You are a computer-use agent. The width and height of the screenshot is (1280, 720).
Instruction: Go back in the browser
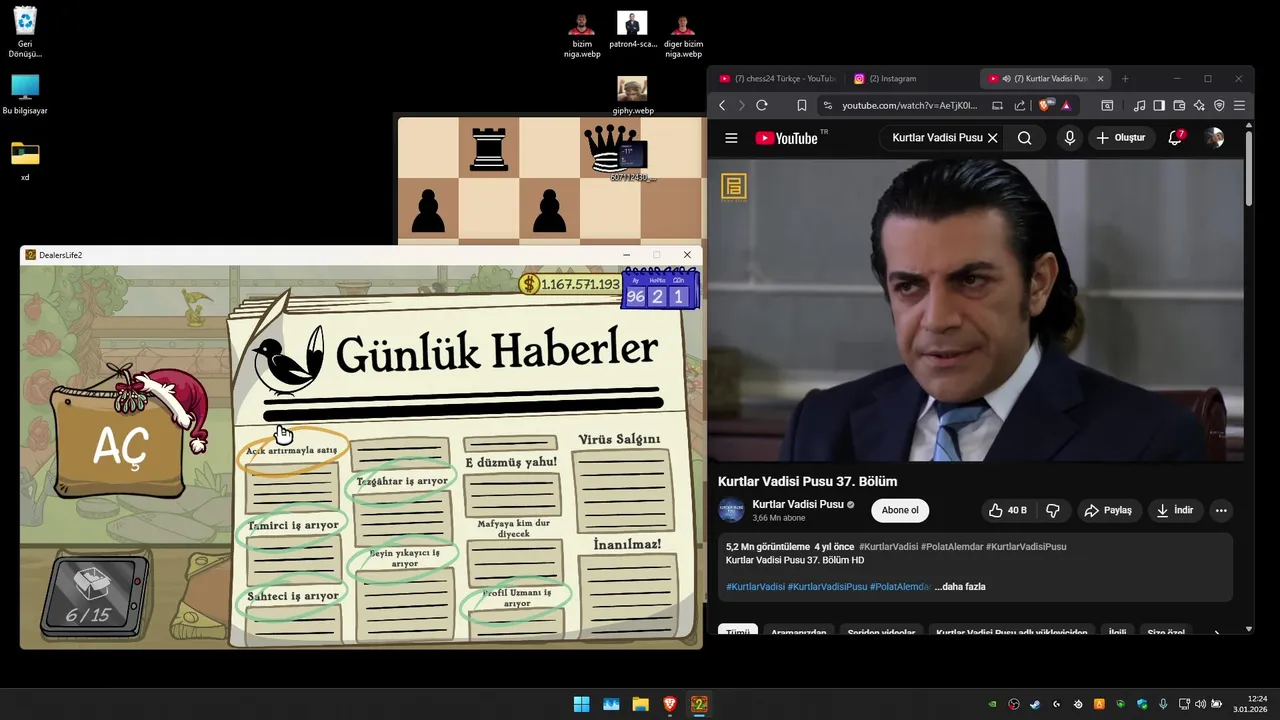pyautogui.click(x=722, y=106)
